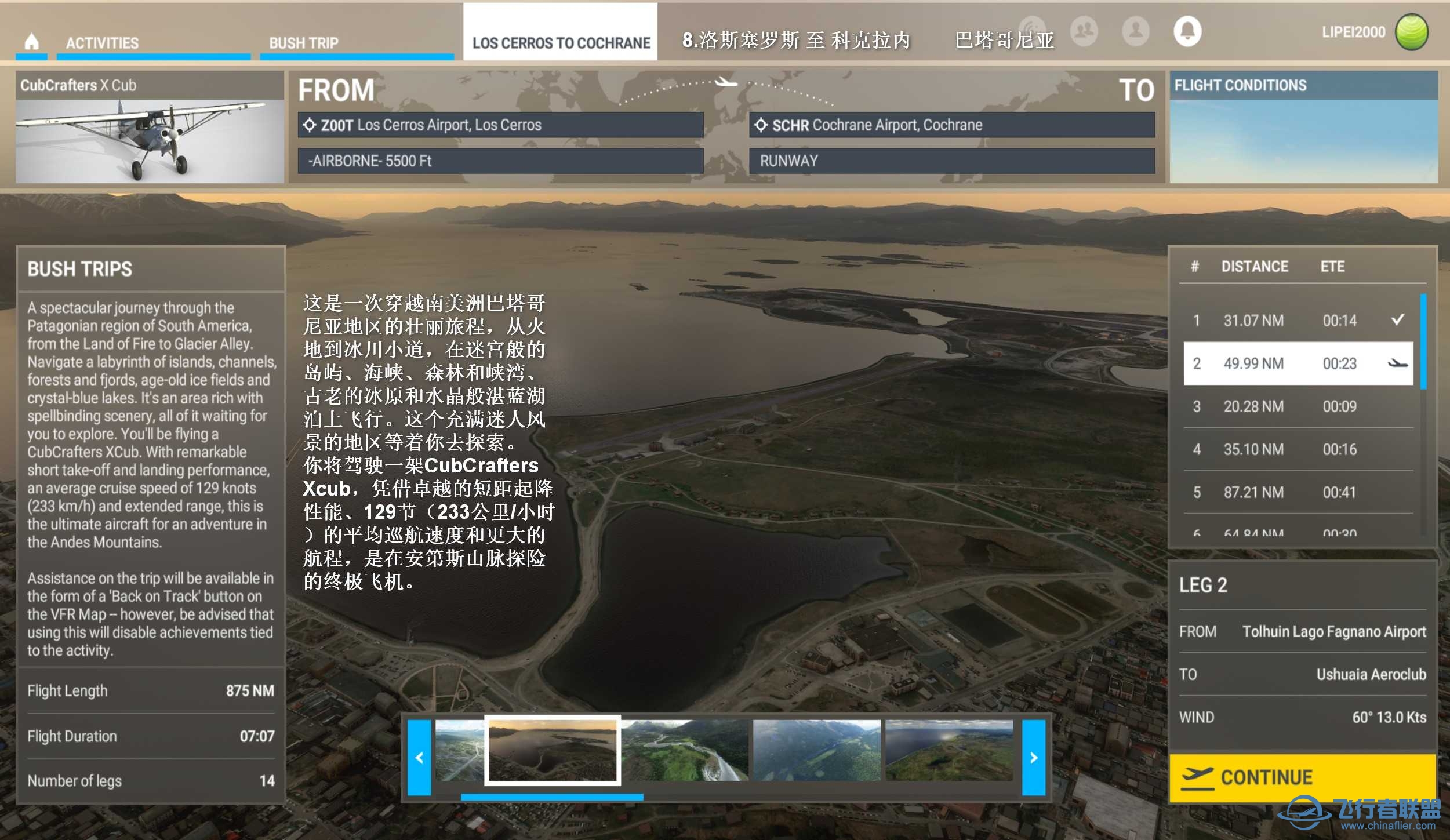Select leg 4 row 35.10 NM
The image size is (1450, 840).
click(1298, 449)
